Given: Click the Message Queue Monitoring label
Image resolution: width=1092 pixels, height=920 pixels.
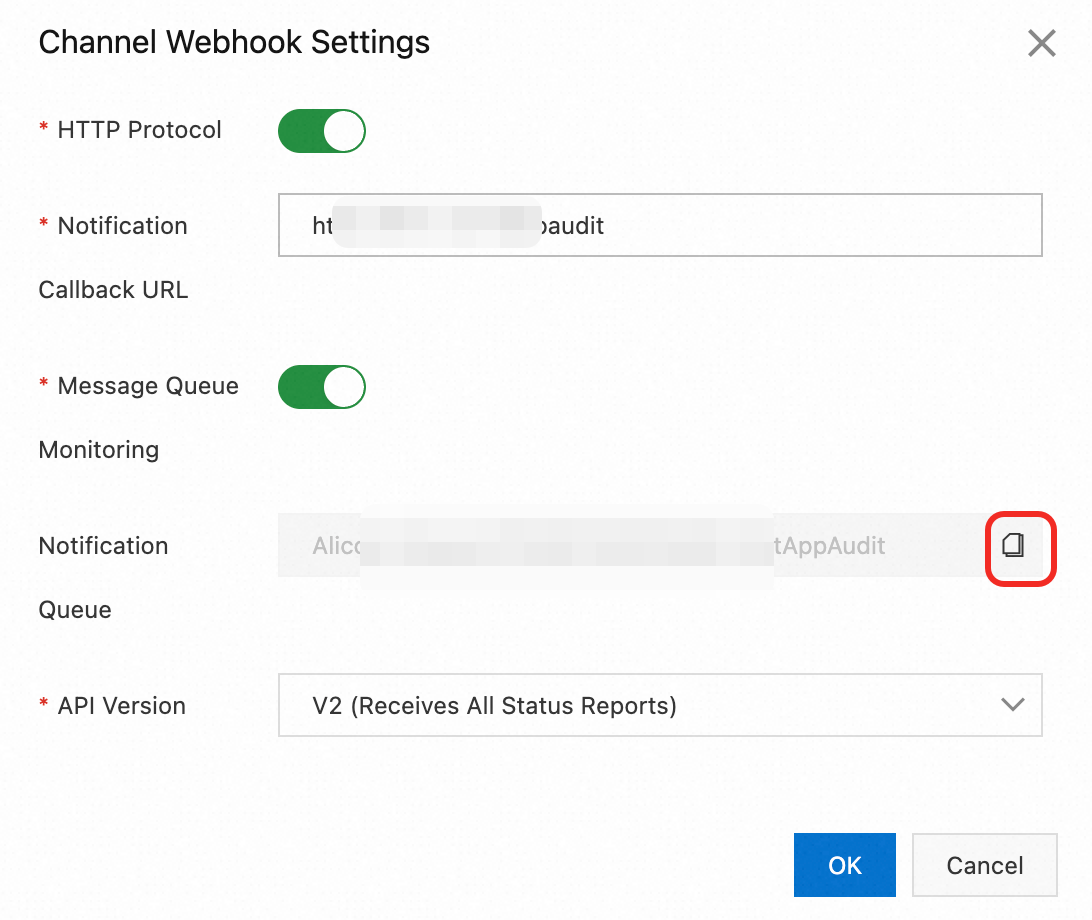Looking at the screenshot, I should point(138,417).
